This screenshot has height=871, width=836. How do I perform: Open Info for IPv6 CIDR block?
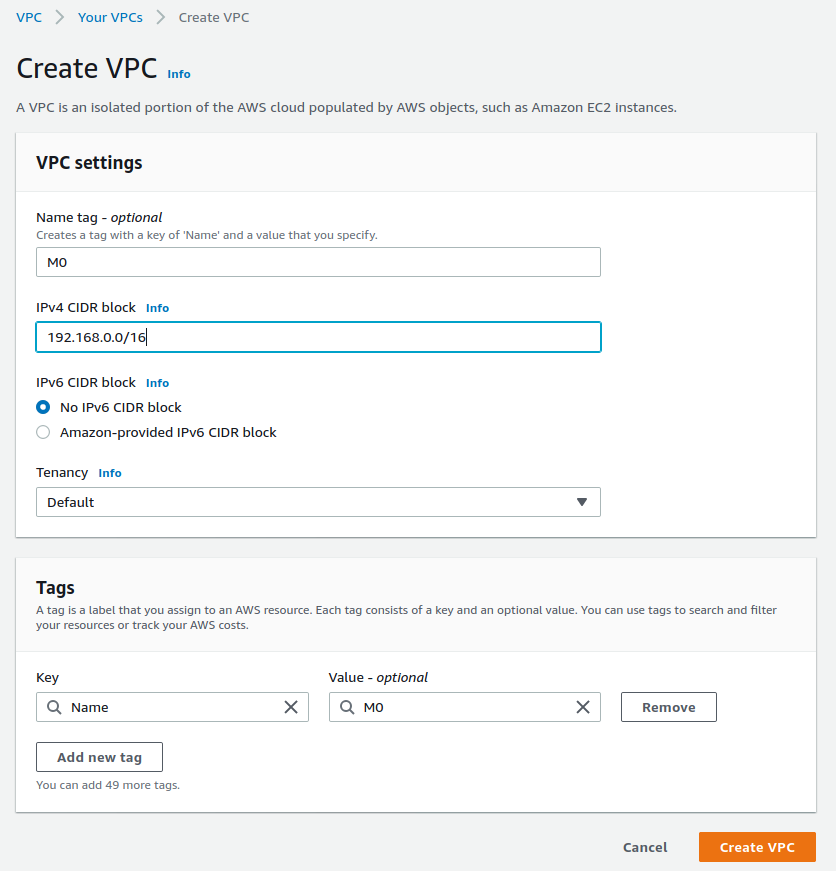(157, 383)
